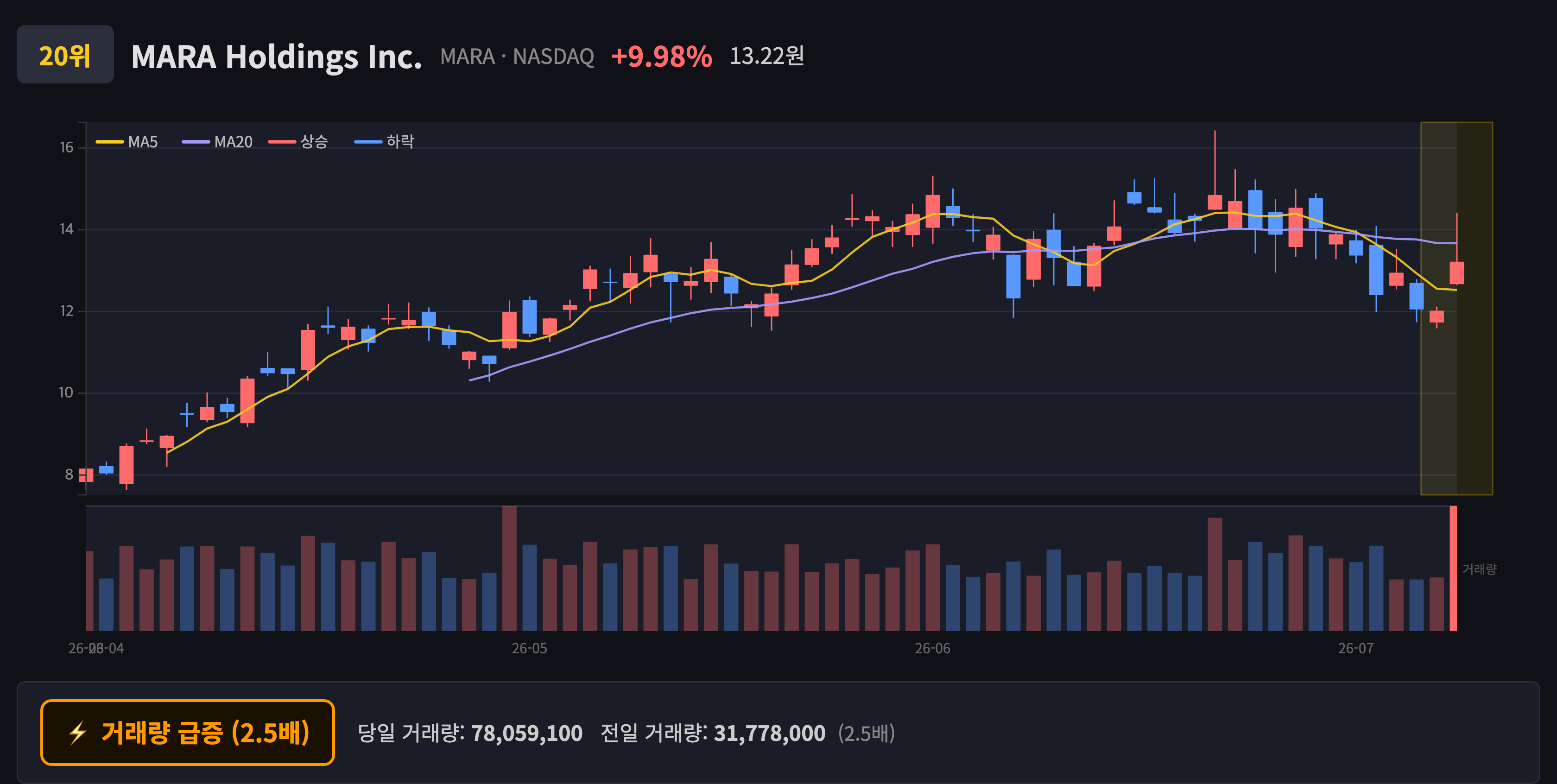This screenshot has height=784, width=1557.
Task: Click the 10 y-axis price label
Action: click(x=66, y=393)
